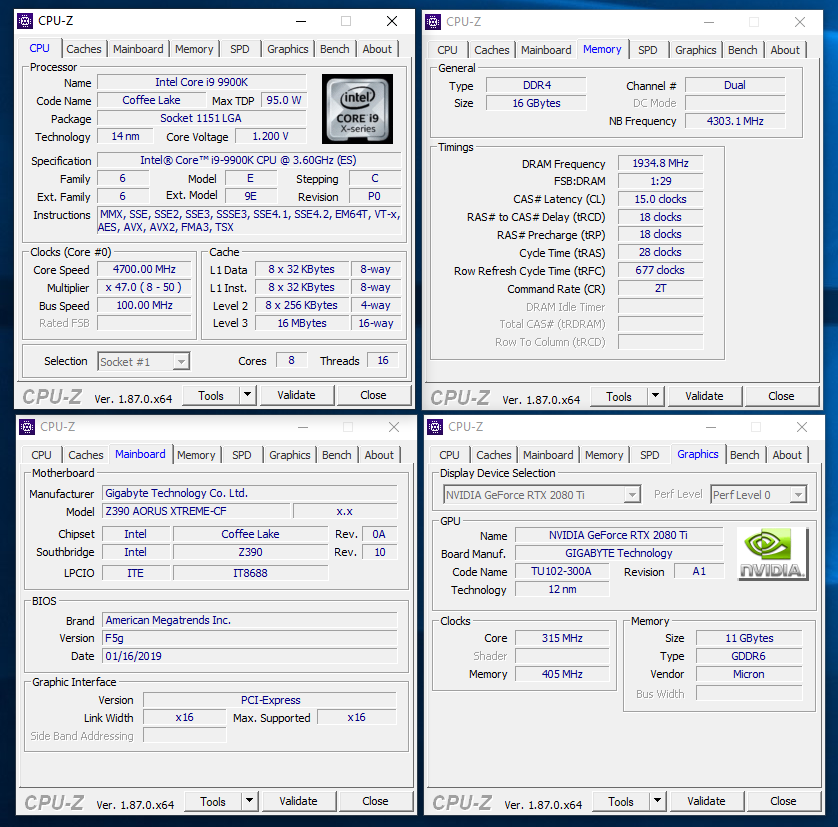This screenshot has width=838, height=827.
Task: Click the Row Refresh Cycle Time 677 clocks
Action: pyautogui.click(x=661, y=270)
